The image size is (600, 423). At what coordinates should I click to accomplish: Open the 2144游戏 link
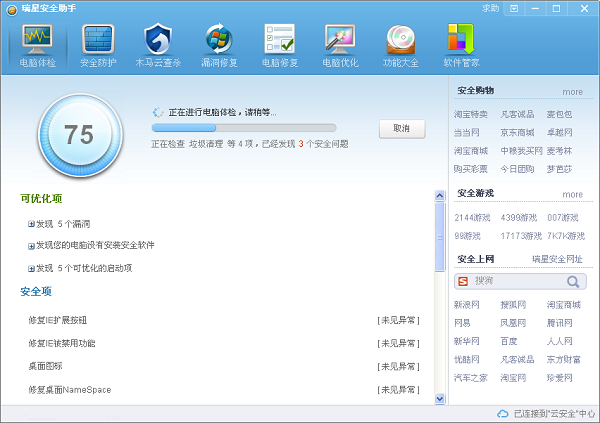click(x=472, y=218)
